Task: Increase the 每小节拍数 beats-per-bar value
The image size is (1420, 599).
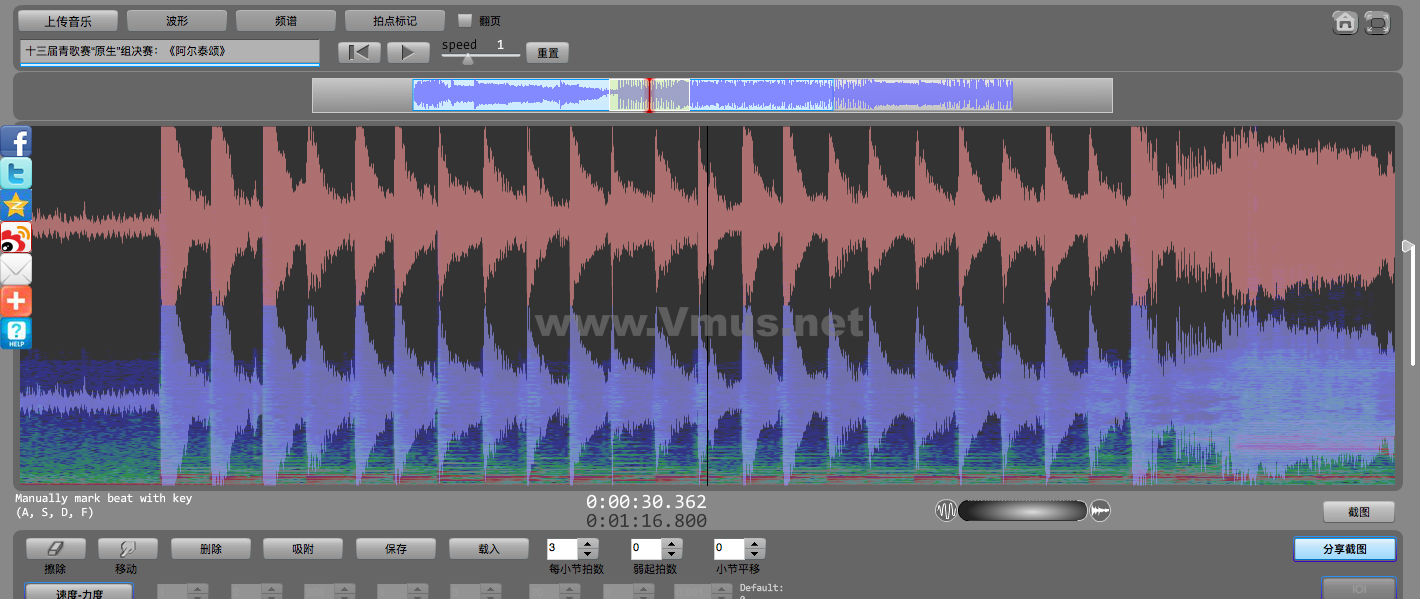Action: coord(588,544)
